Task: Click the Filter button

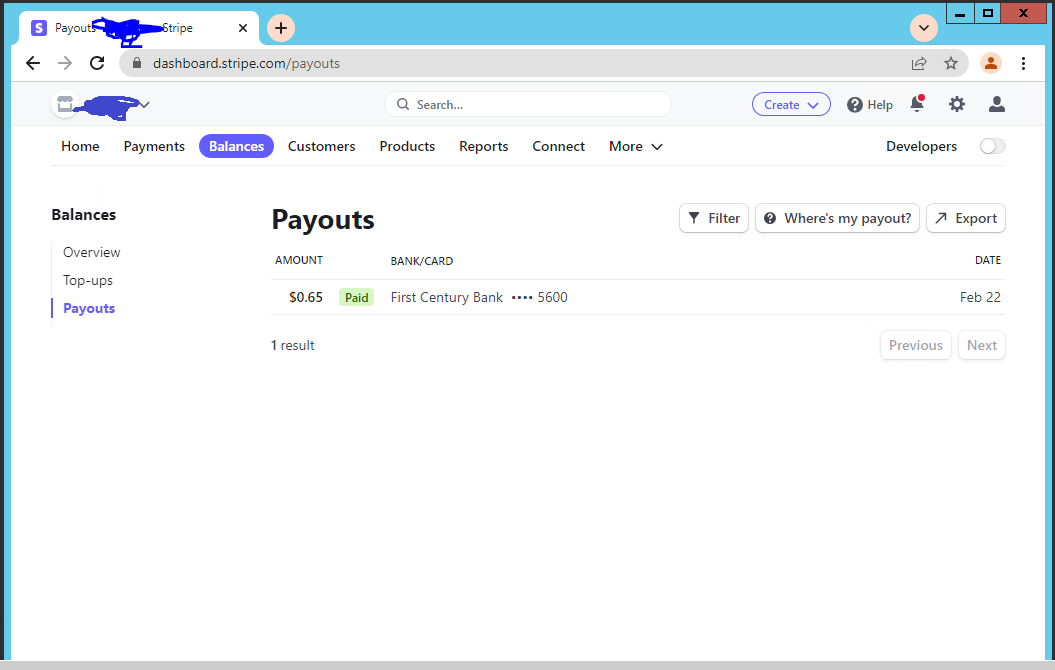Action: pyautogui.click(x=714, y=218)
